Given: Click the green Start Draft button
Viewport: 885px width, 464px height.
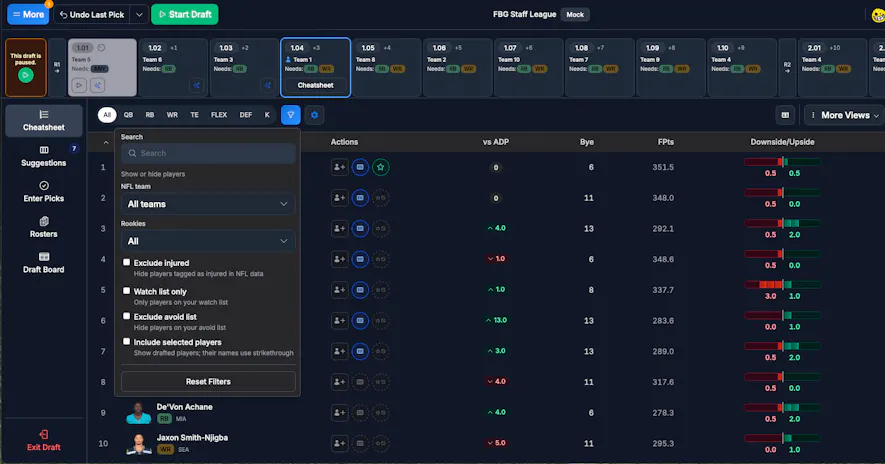Looking at the screenshot, I should click(x=185, y=15).
